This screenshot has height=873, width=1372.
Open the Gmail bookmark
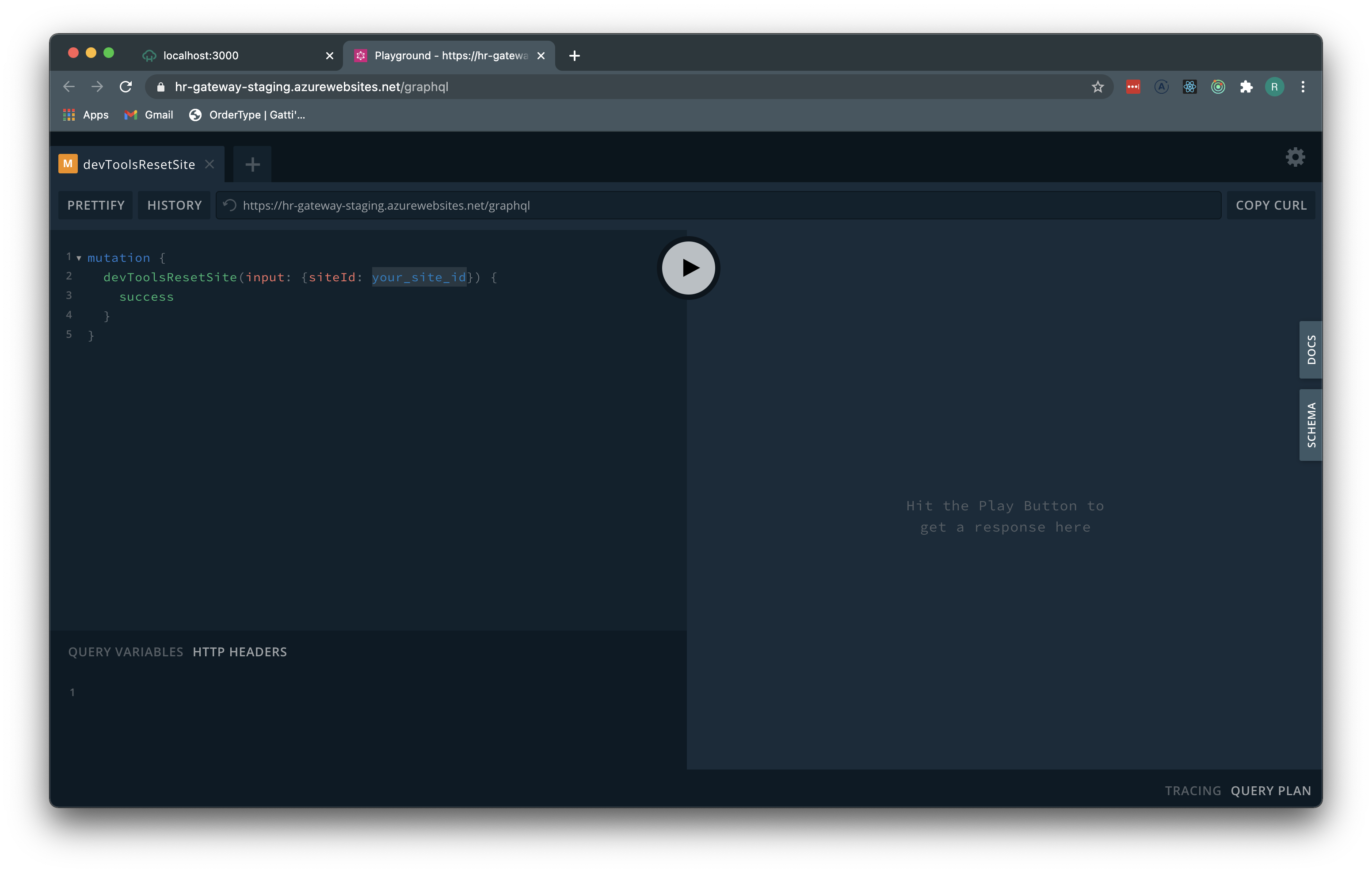tap(149, 115)
